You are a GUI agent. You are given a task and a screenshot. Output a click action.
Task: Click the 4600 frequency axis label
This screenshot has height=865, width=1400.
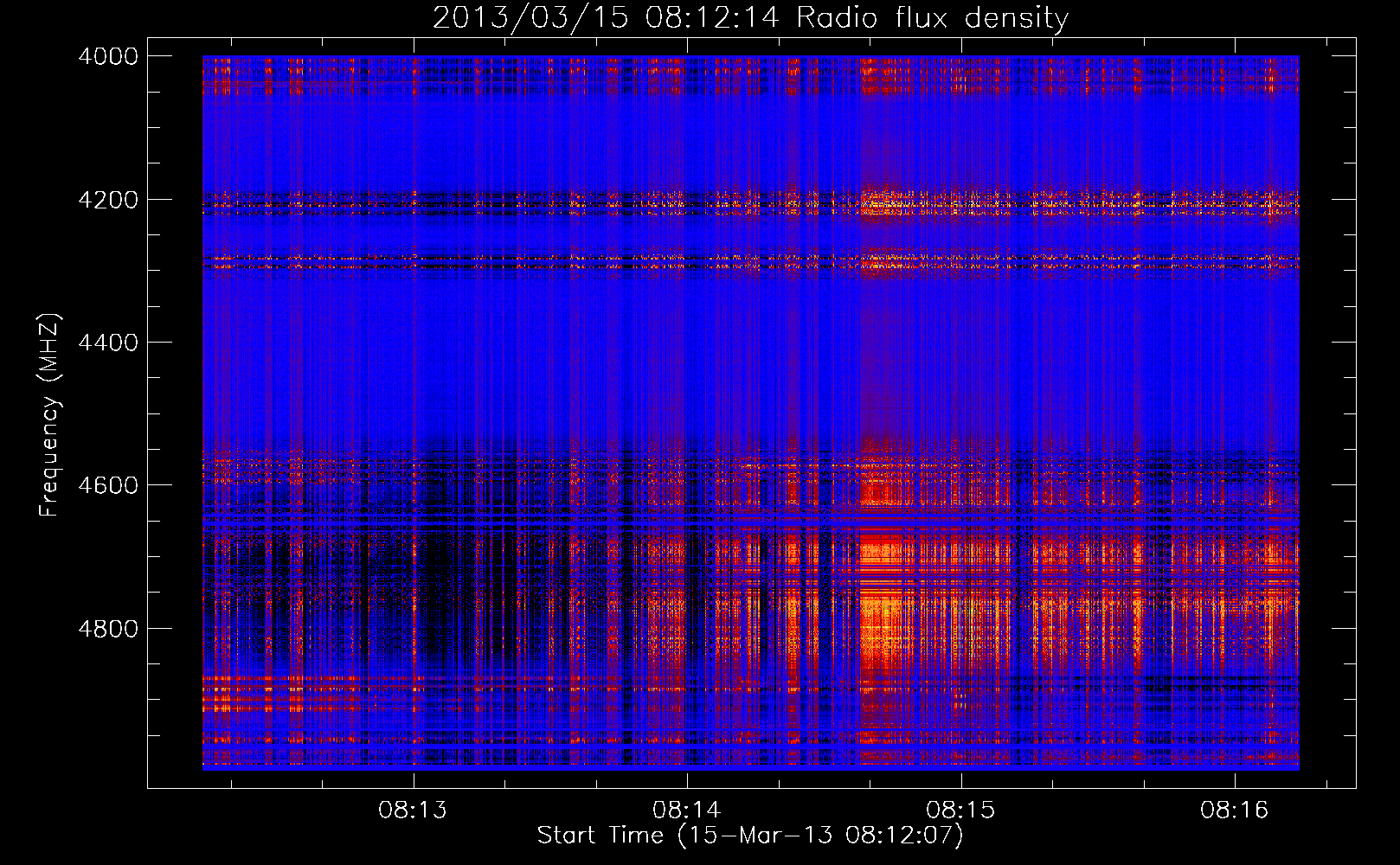(108, 485)
